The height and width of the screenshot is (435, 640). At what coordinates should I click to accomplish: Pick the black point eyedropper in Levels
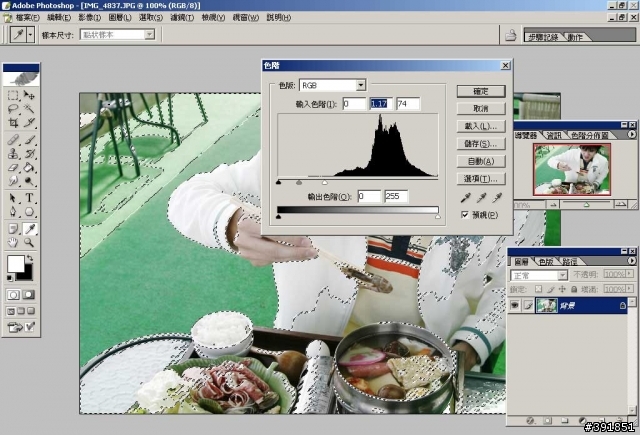(465, 198)
